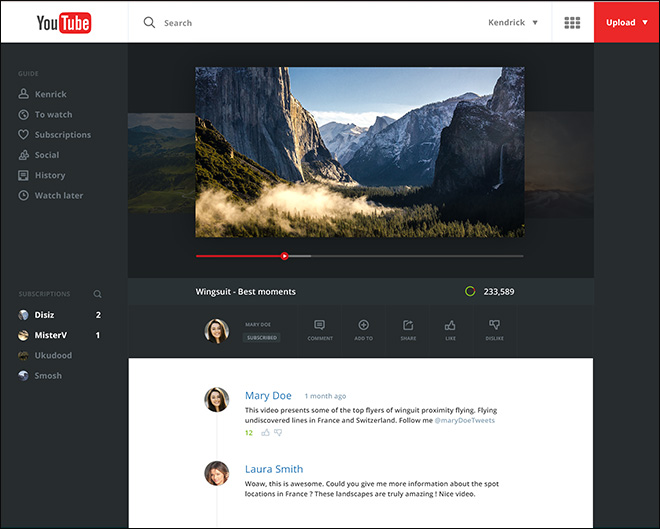Thumbs down Mary Doe's comment
Viewport: 660px width, 529px height.
(x=278, y=433)
